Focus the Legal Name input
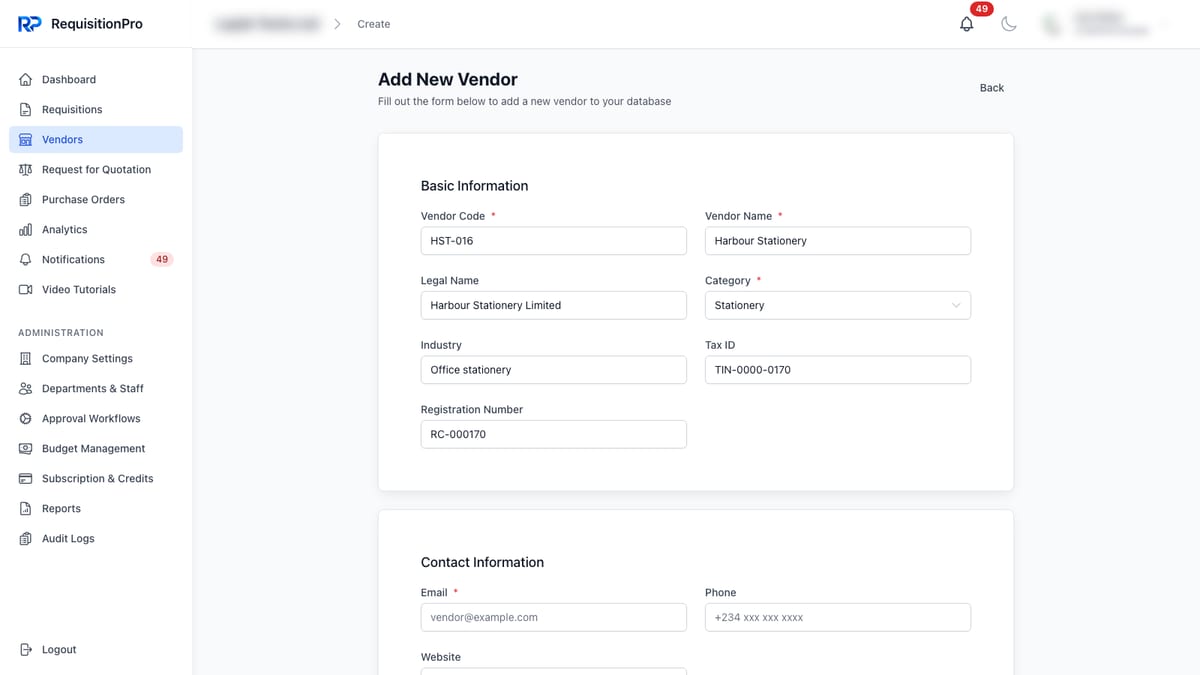1200x675 pixels. click(x=554, y=305)
